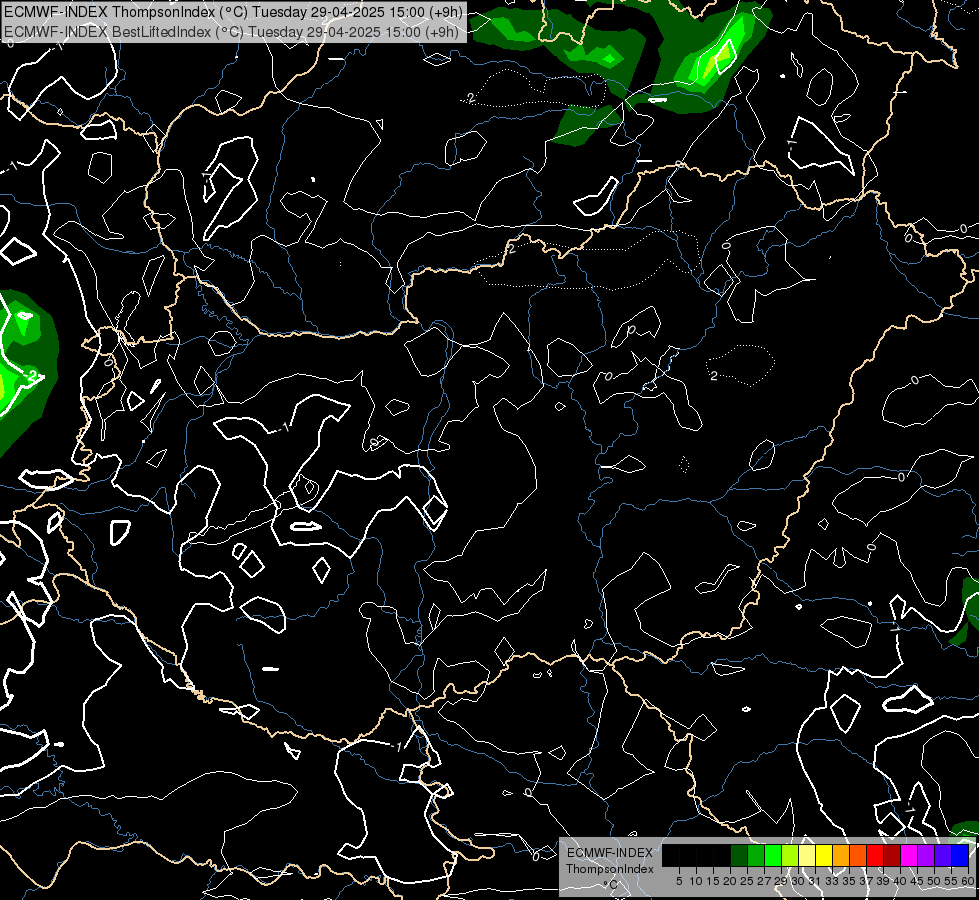The image size is (979, 900).
Task: Click the legend value 29
Action: point(781,881)
